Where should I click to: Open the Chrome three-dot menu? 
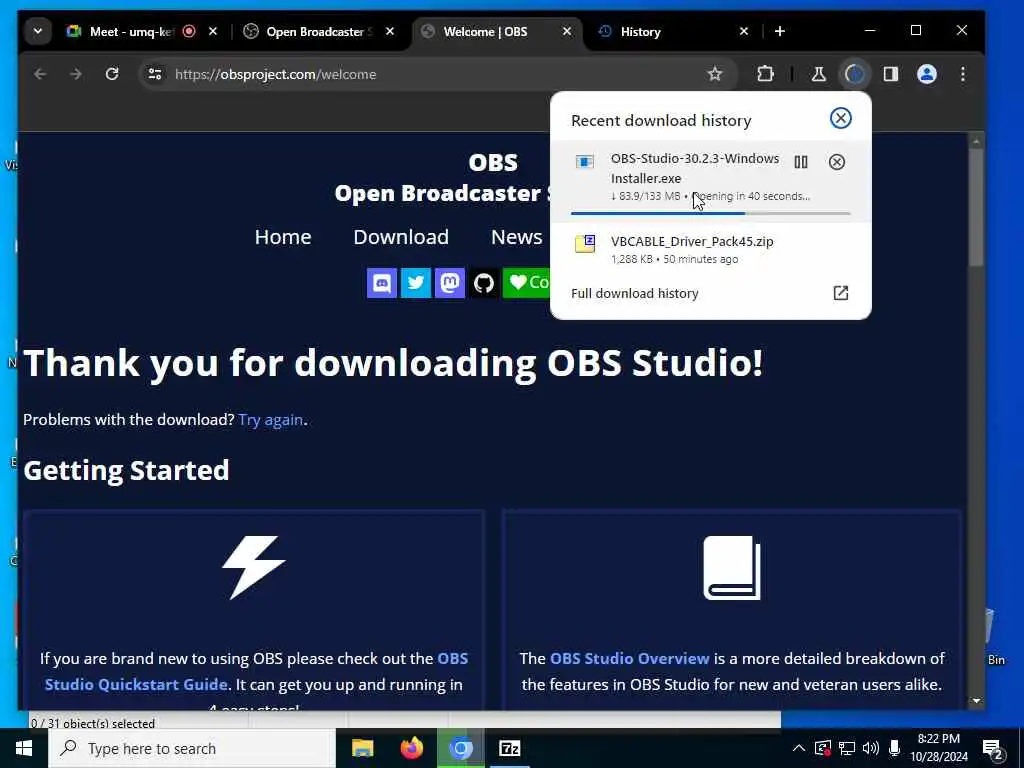coord(963,74)
